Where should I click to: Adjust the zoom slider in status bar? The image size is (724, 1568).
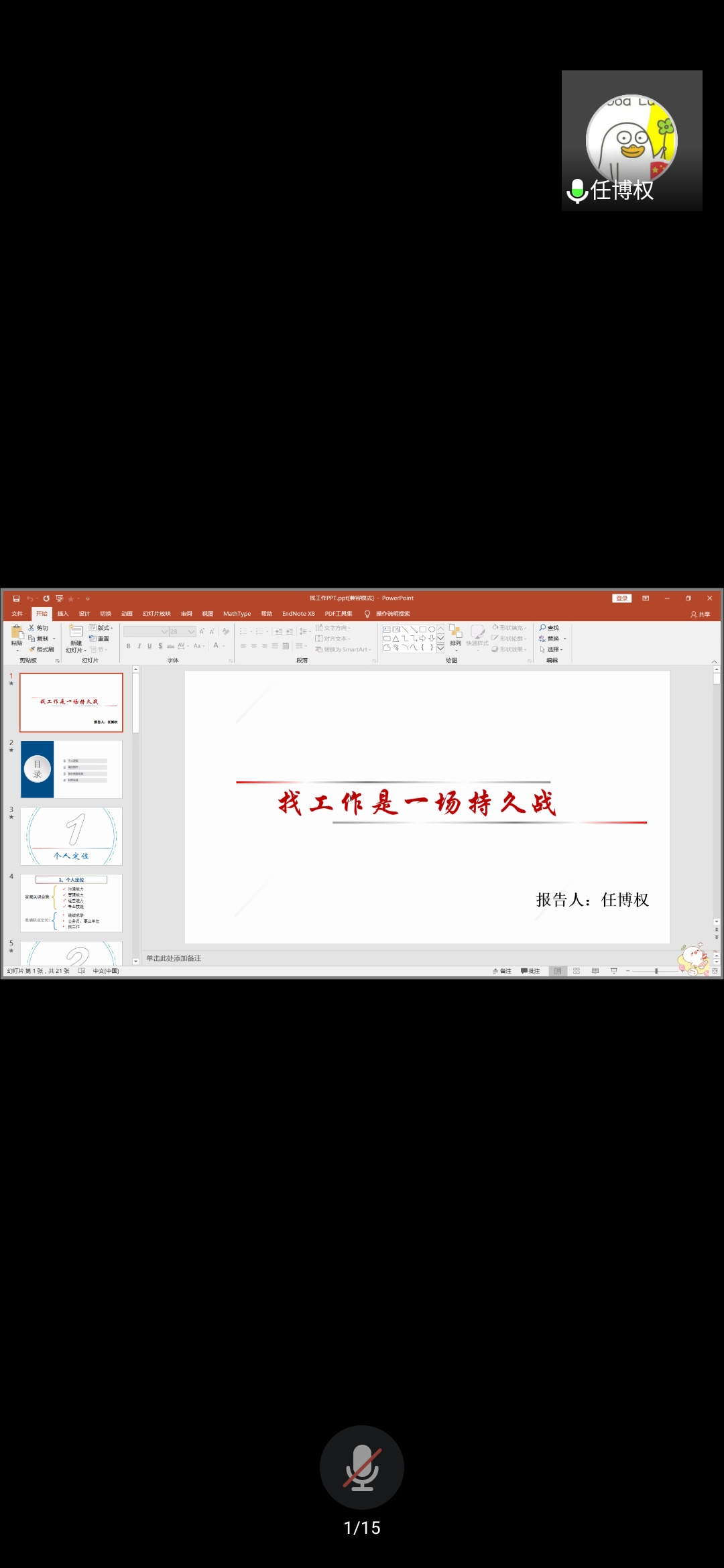[x=656, y=971]
